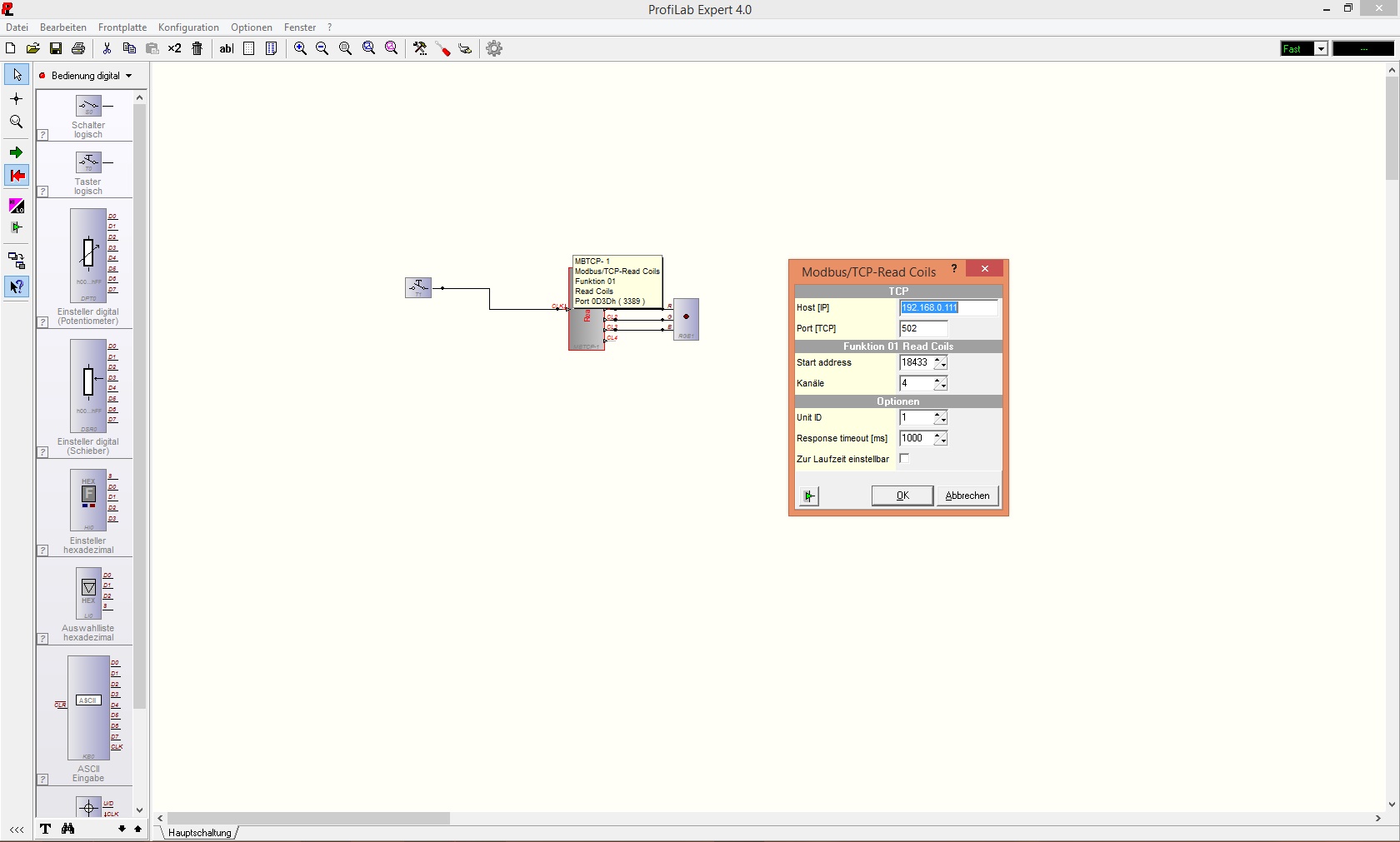Viewport: 1400px width, 842px height.
Task: Collapse side panel with '<<<' button
Action: pos(17,830)
